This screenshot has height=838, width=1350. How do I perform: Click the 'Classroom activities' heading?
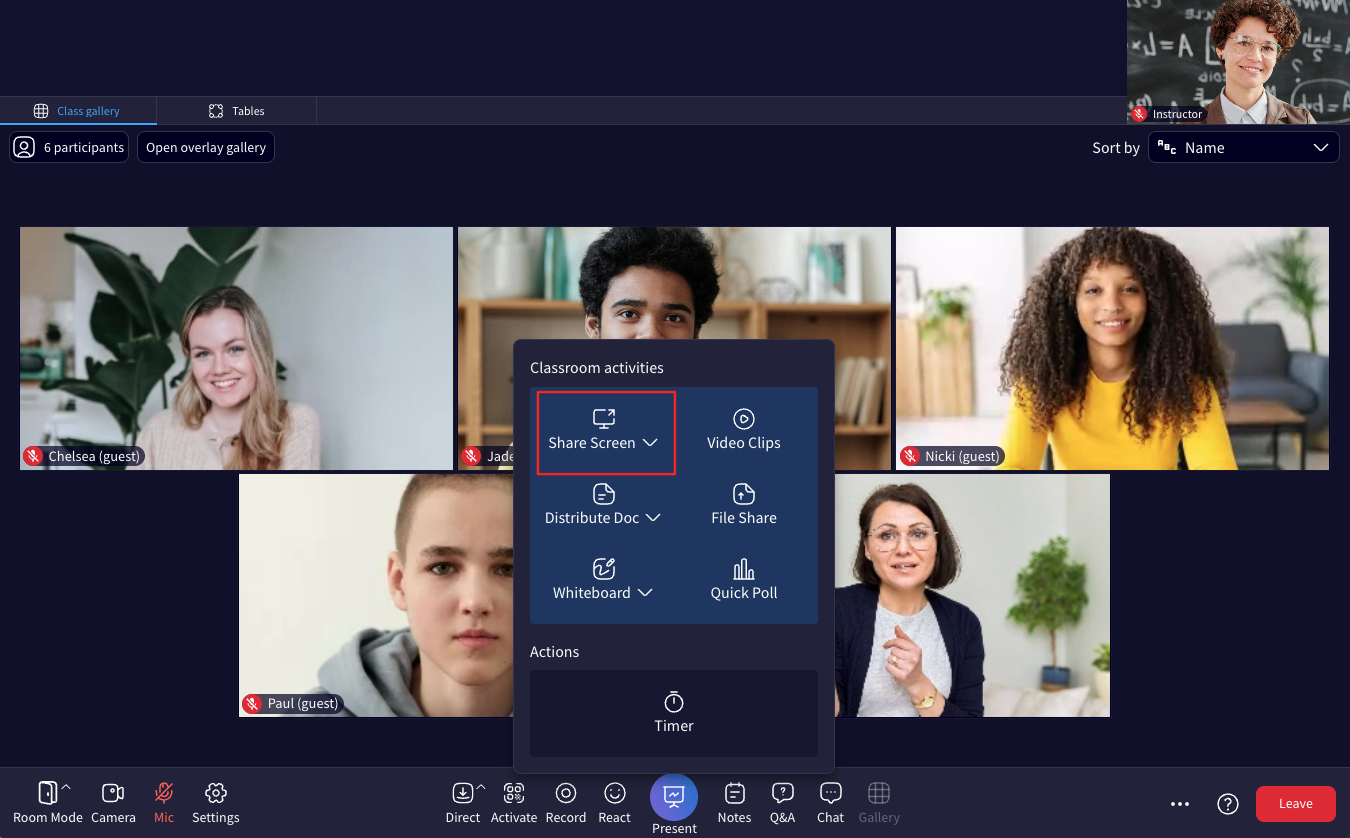[597, 368]
